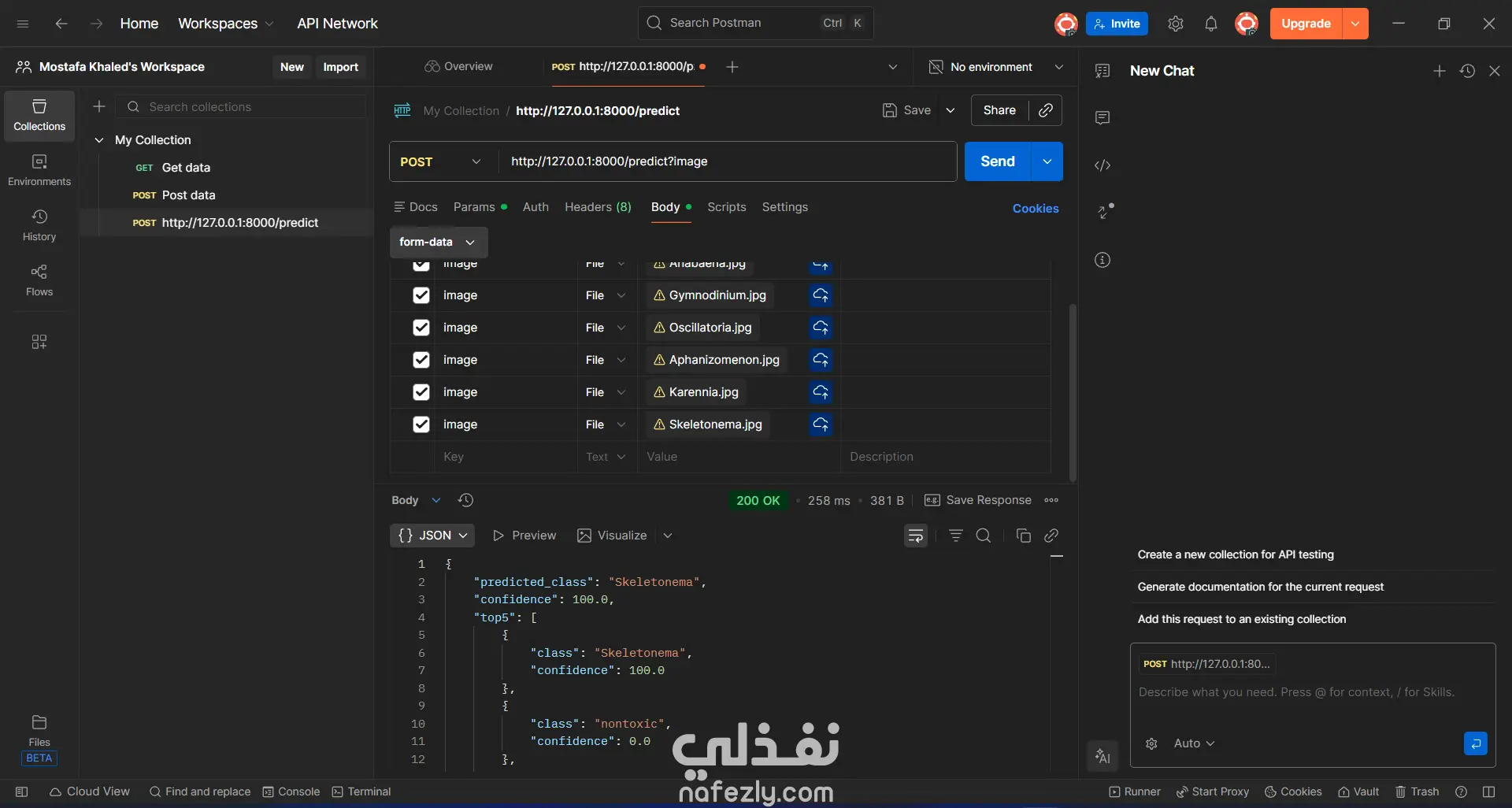Click the Invite button
Screen dimensions: 1512x808
[1117, 24]
